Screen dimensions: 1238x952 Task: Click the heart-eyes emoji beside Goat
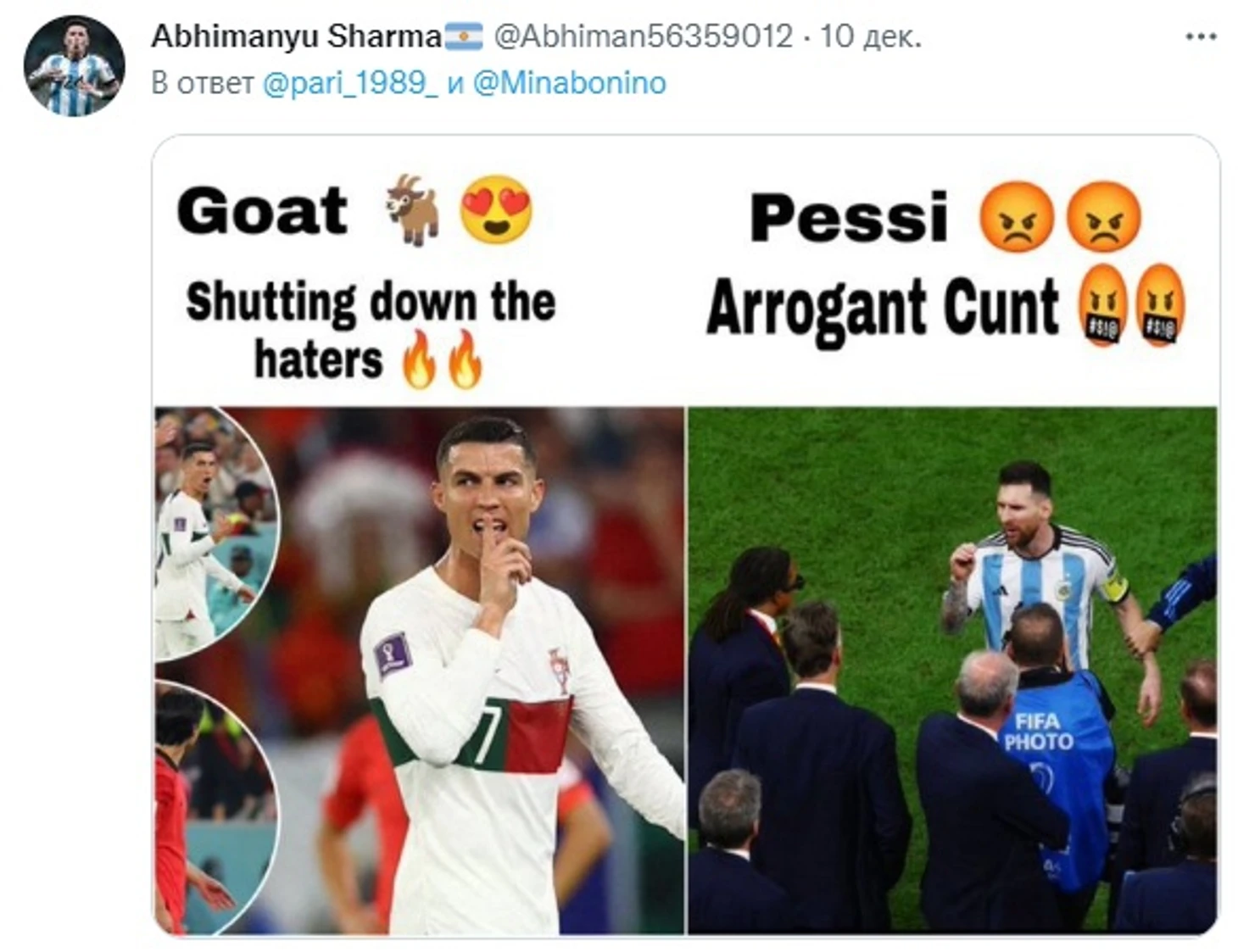click(496, 210)
